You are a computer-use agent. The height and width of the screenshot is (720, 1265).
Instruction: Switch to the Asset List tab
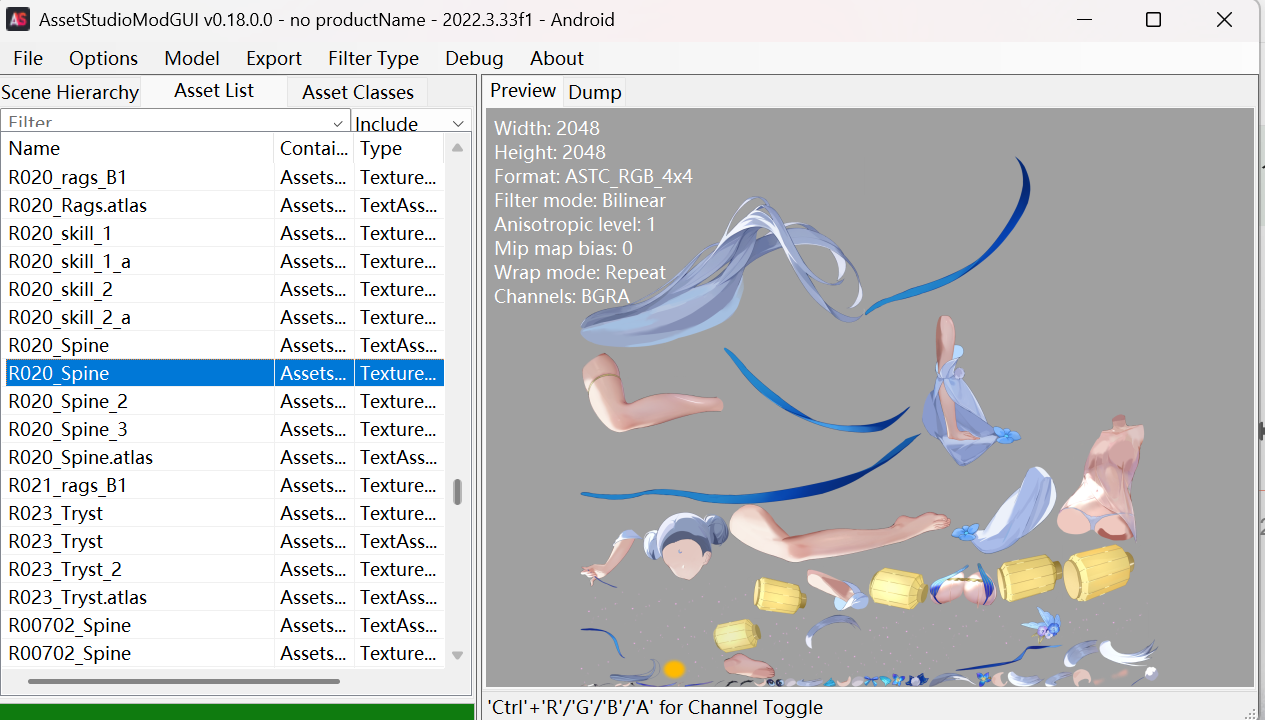[214, 91]
